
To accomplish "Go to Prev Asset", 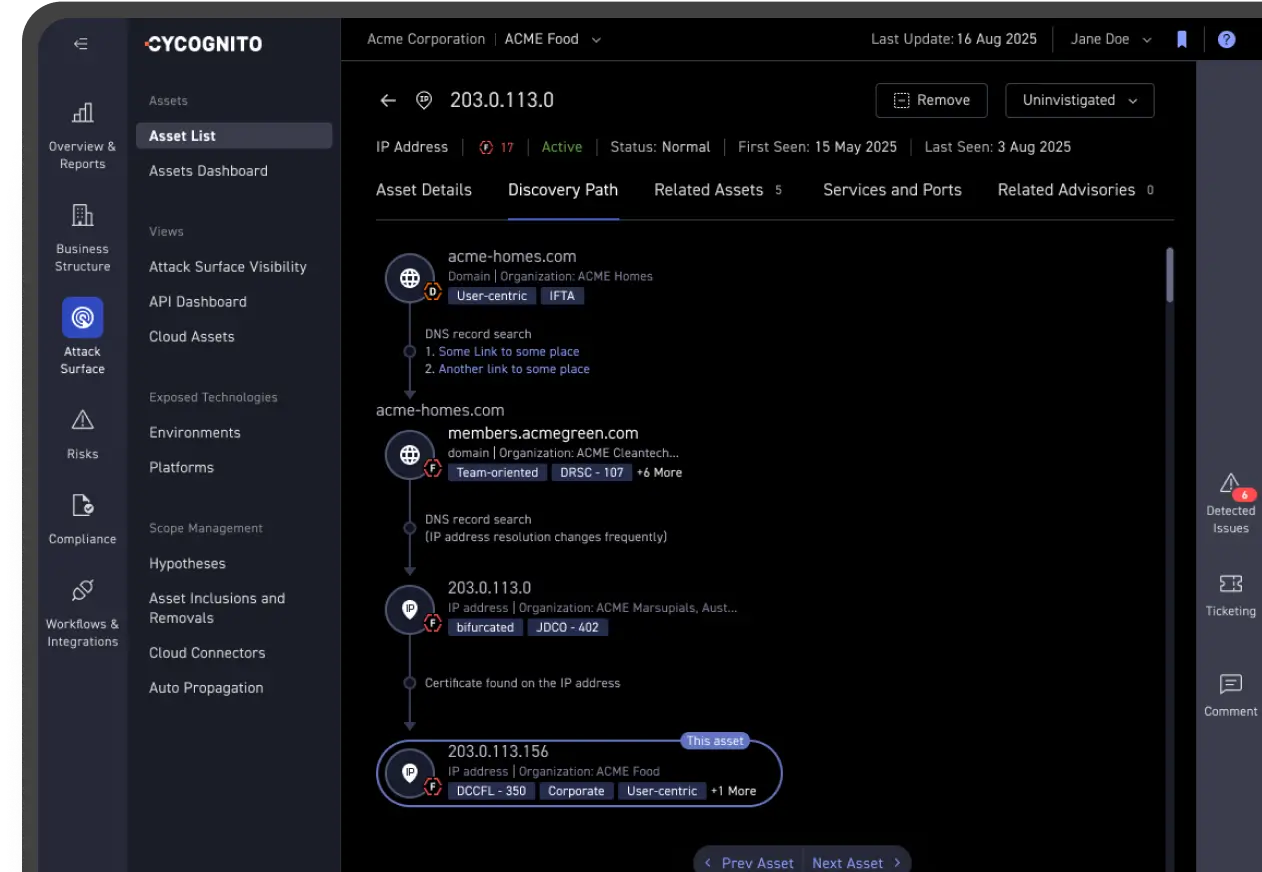I will click(749, 862).
